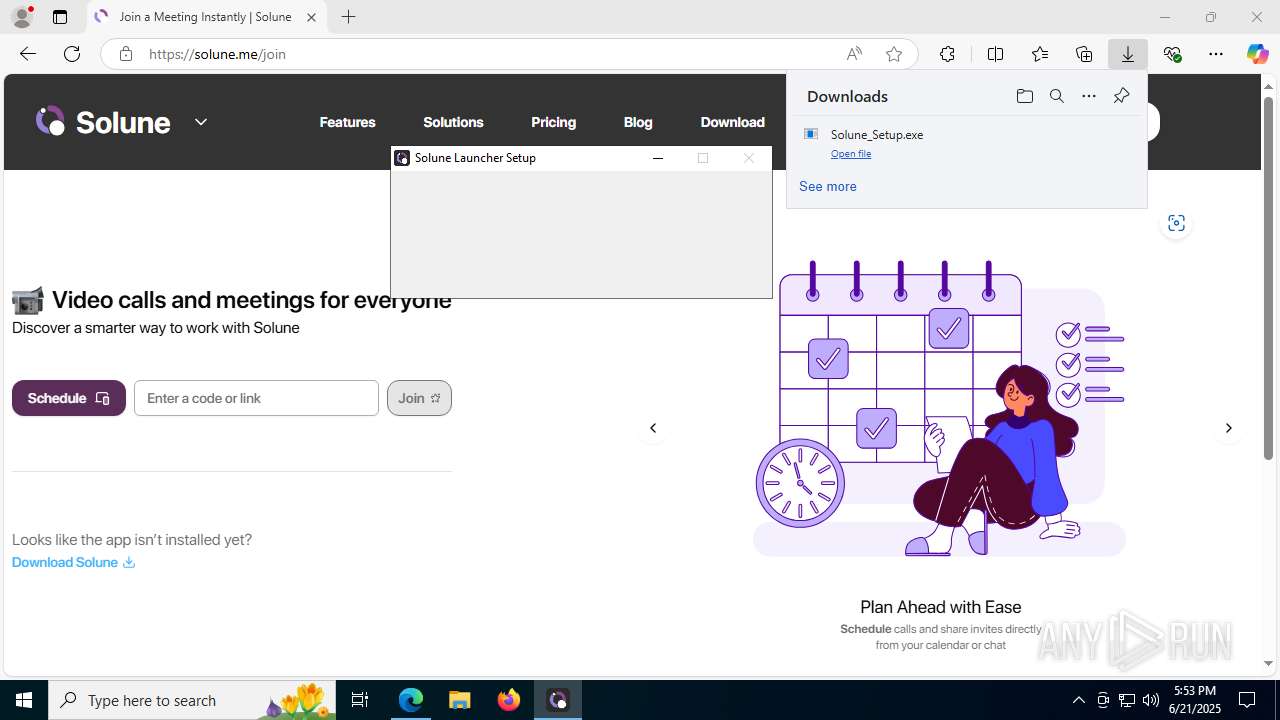Click the page vertical scrollbar
This screenshot has width=1280, height=720.
(x=1268, y=277)
